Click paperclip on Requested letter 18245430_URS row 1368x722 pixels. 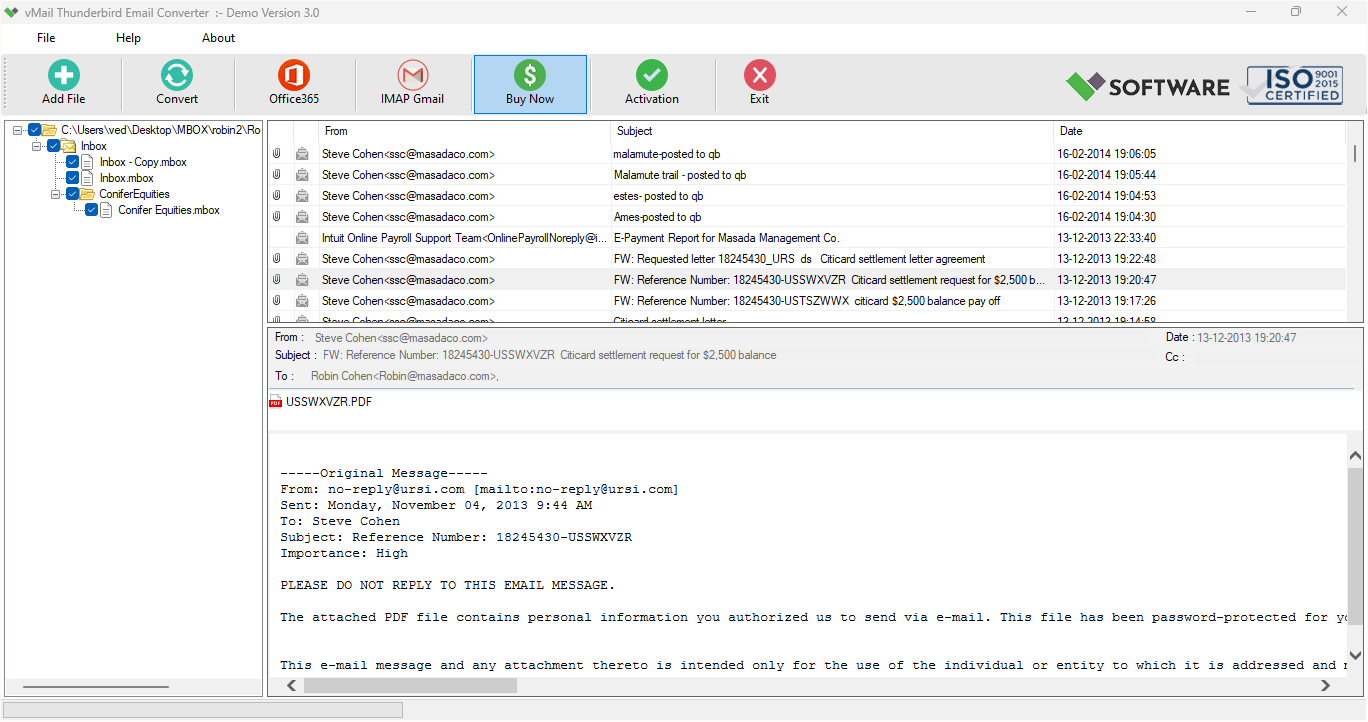pyautogui.click(x=277, y=259)
